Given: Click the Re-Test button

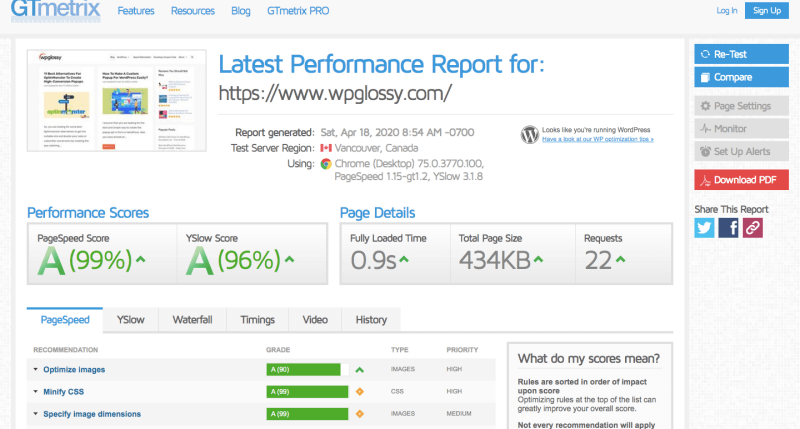Looking at the screenshot, I should click(x=741, y=54).
